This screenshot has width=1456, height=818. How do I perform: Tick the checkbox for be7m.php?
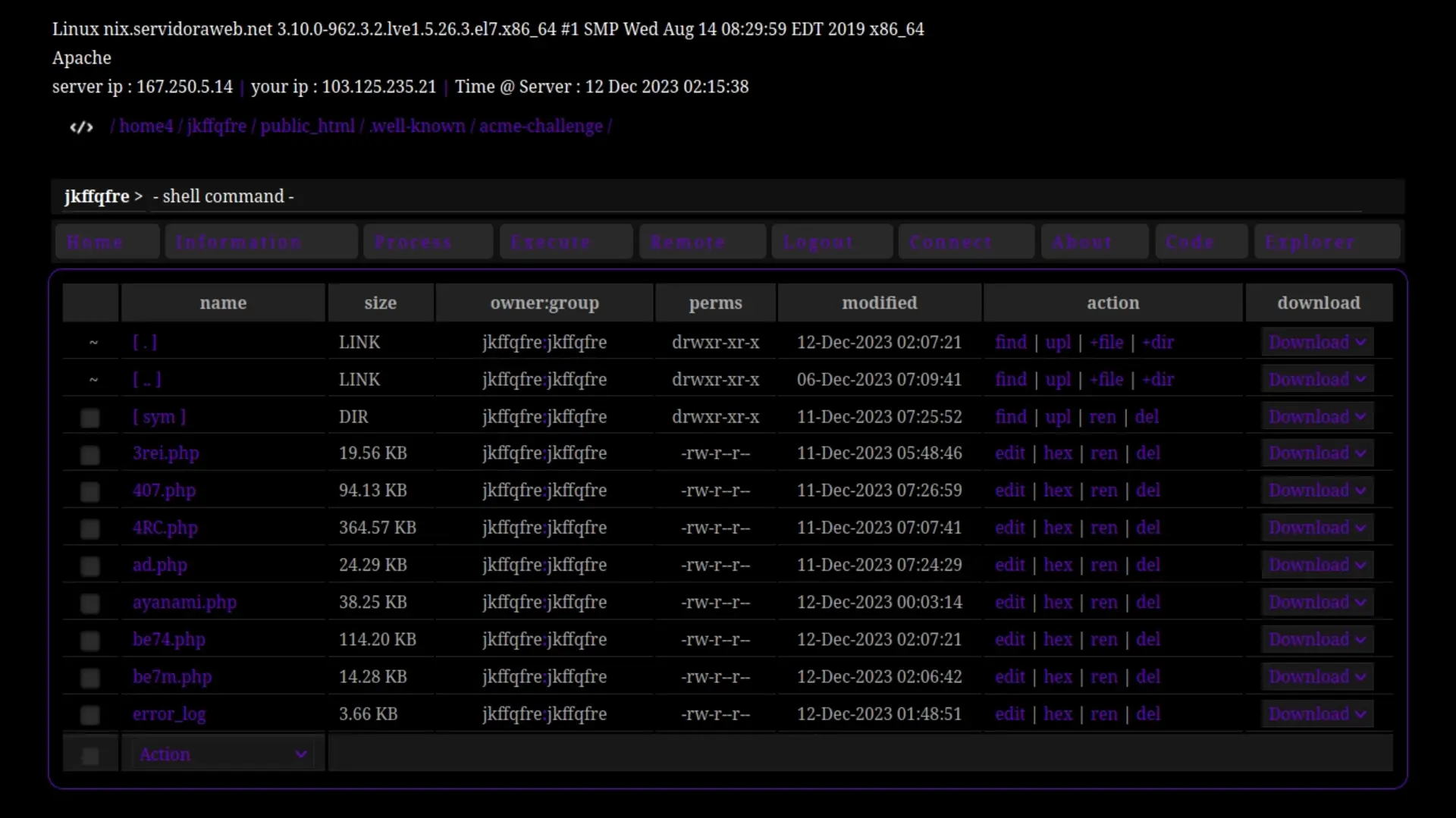point(89,678)
